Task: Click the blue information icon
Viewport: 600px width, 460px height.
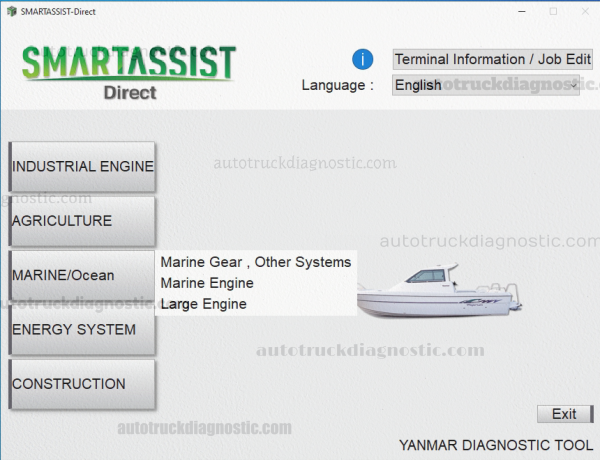Action: 363,59
